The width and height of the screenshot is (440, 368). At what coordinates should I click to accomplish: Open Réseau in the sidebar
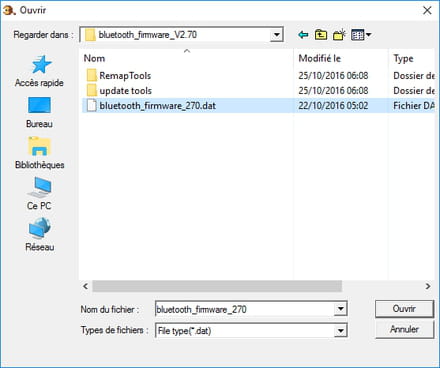pos(39,235)
